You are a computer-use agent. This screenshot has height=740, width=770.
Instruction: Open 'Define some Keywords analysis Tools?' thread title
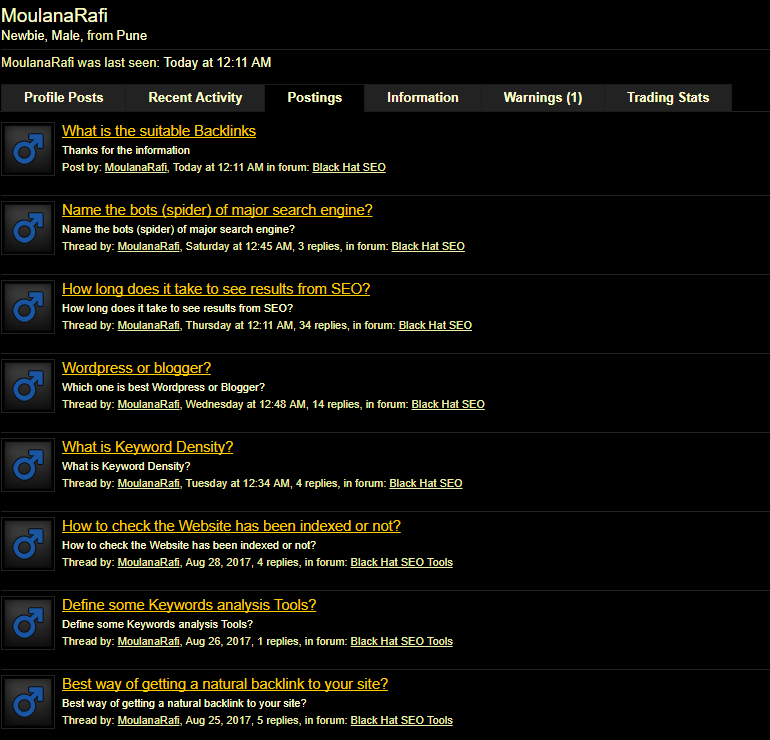(x=189, y=605)
